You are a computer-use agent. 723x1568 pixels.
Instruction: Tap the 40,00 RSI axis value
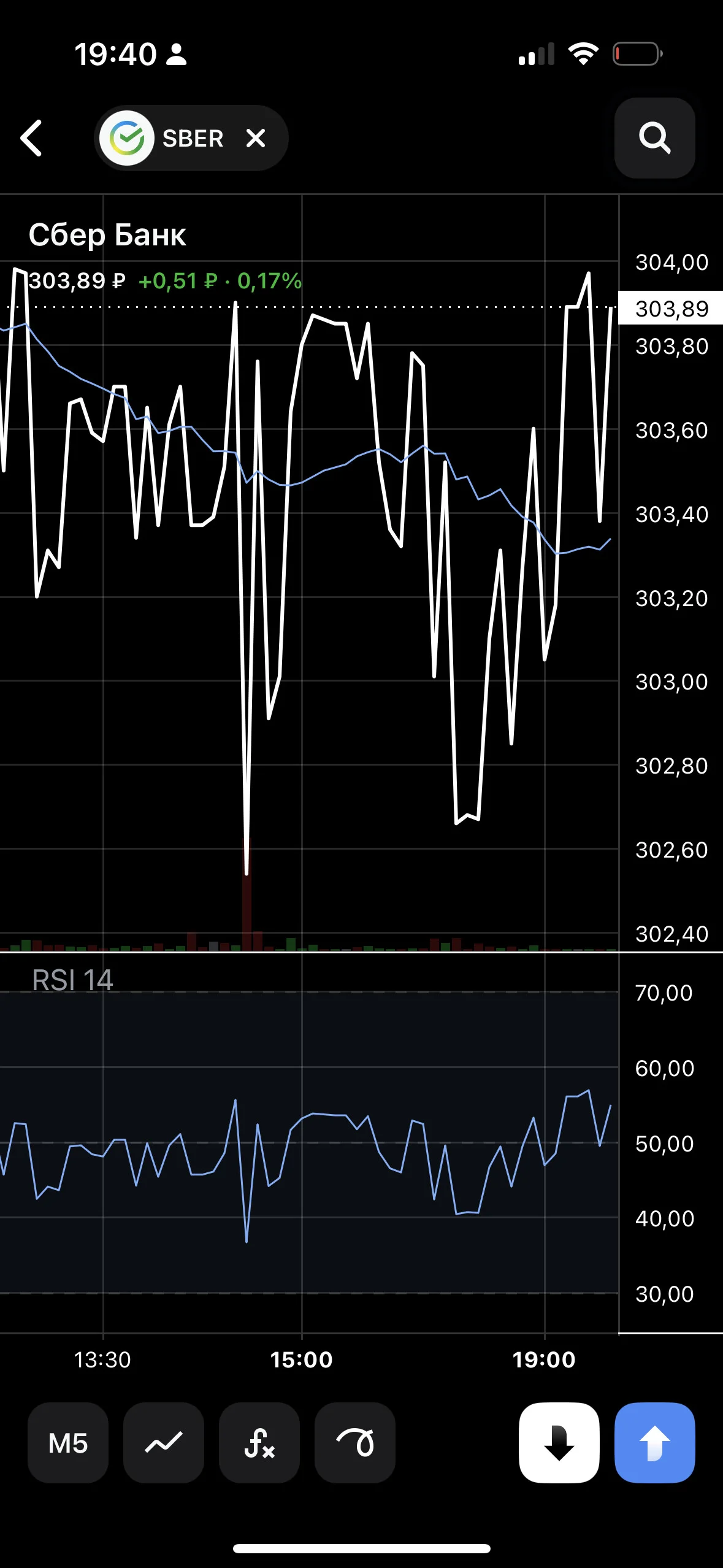(x=664, y=1218)
